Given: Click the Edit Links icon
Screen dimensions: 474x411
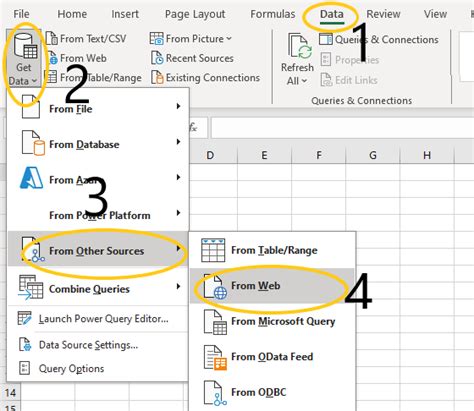Looking at the screenshot, I should click(x=326, y=80).
